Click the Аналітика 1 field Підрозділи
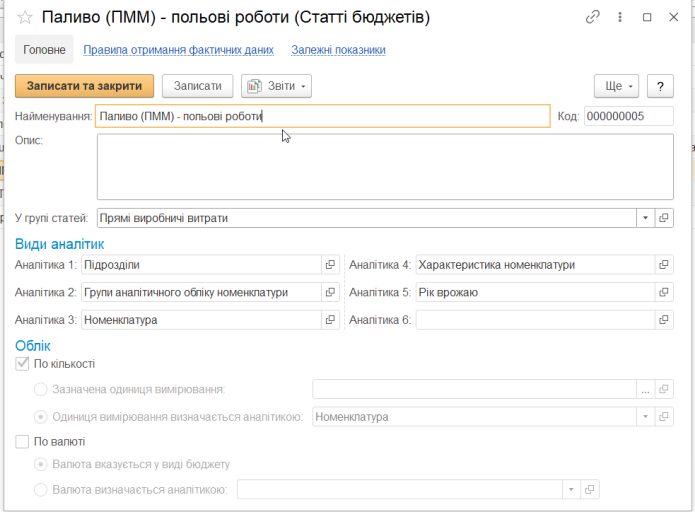695x512 pixels. 202,265
